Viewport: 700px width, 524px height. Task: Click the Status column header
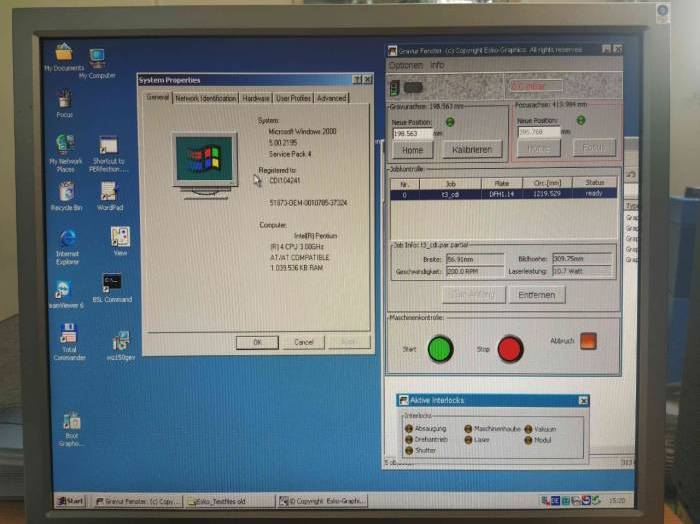[x=595, y=182]
